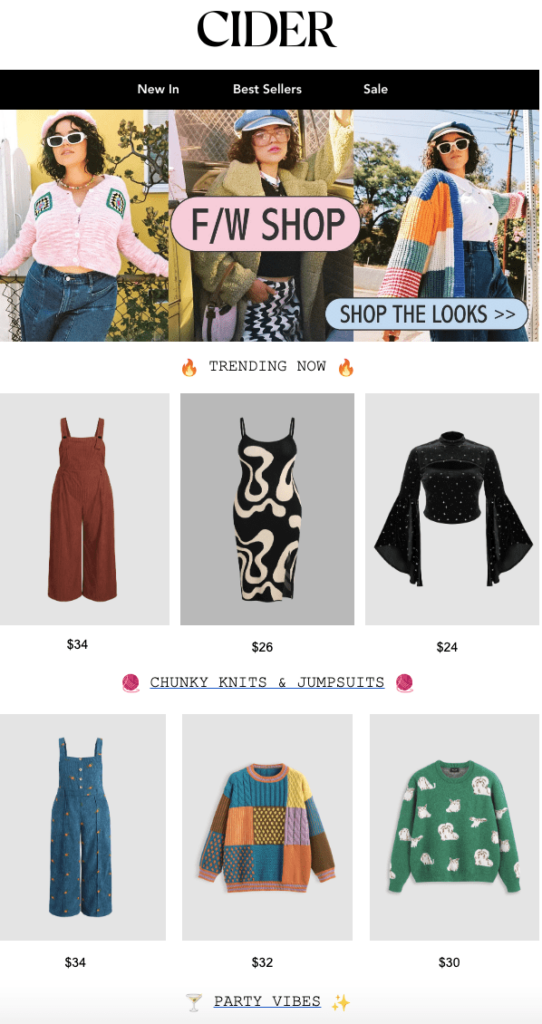
Task: View the blue denim floral jumpsuit
Action: [82, 827]
